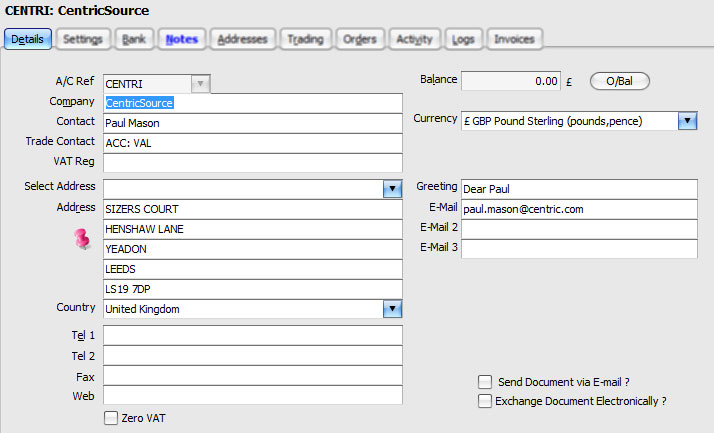
Task: Click the O/Bal button
Action: pos(619,81)
